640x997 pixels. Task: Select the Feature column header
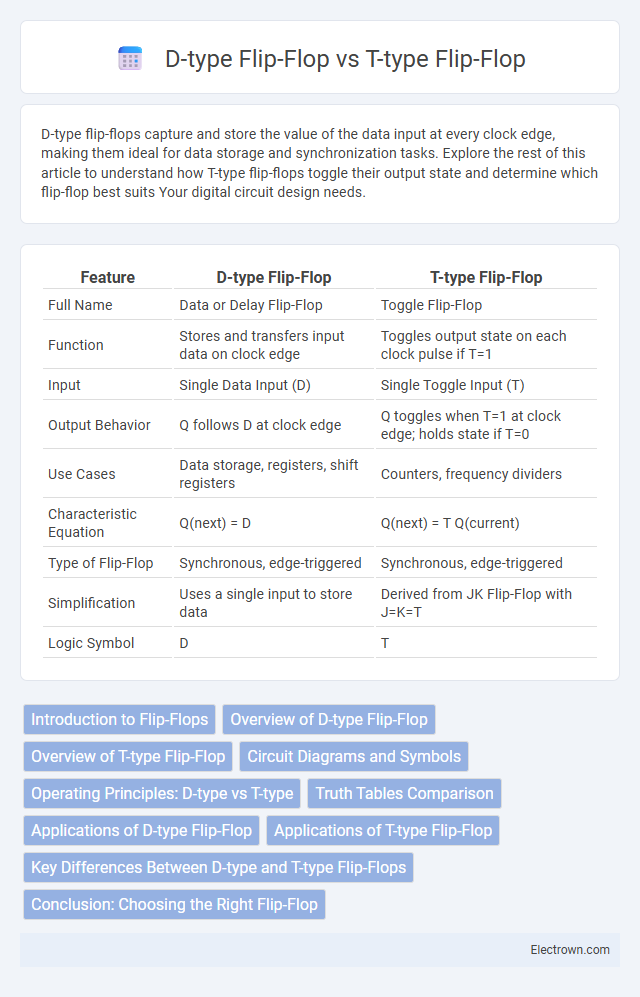tap(107, 277)
